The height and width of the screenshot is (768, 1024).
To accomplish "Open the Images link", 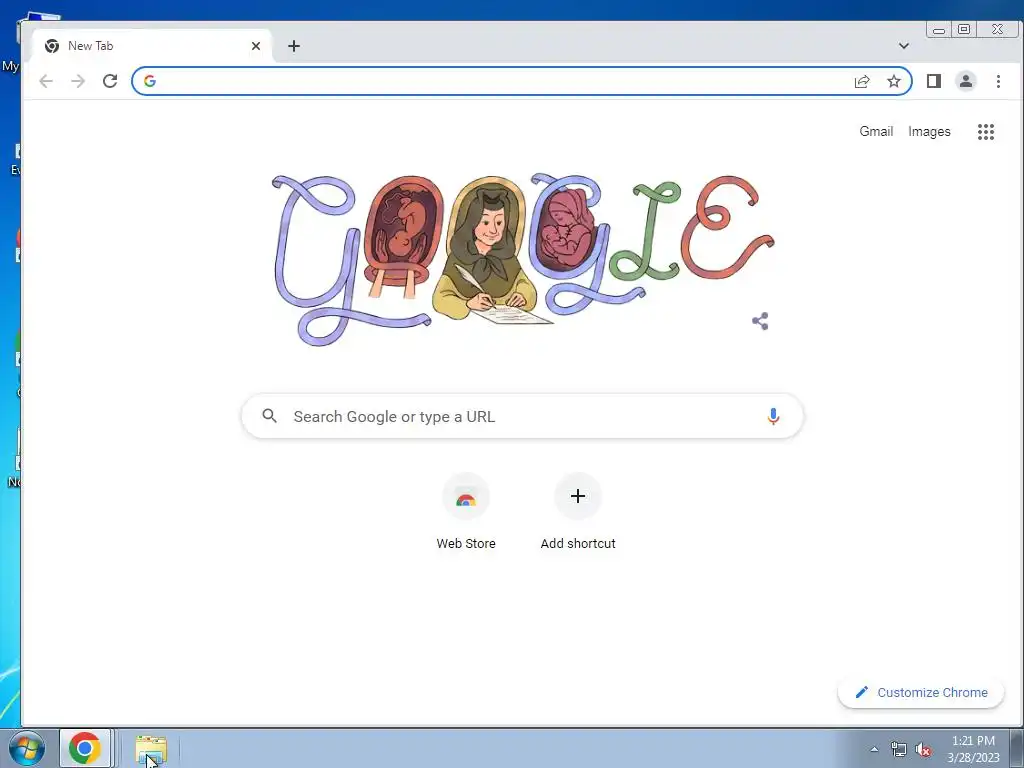I will [x=929, y=131].
